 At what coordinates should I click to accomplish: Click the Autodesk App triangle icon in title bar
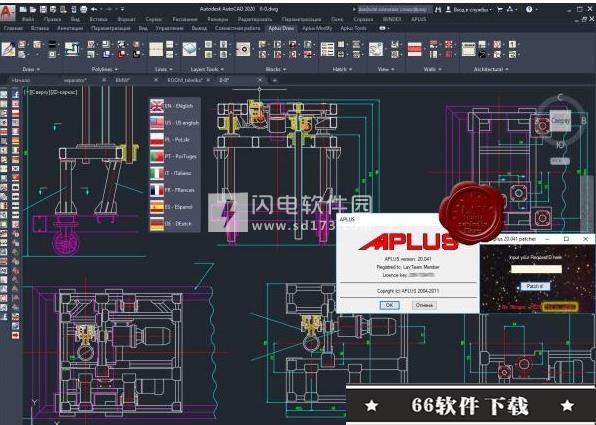click(510, 10)
